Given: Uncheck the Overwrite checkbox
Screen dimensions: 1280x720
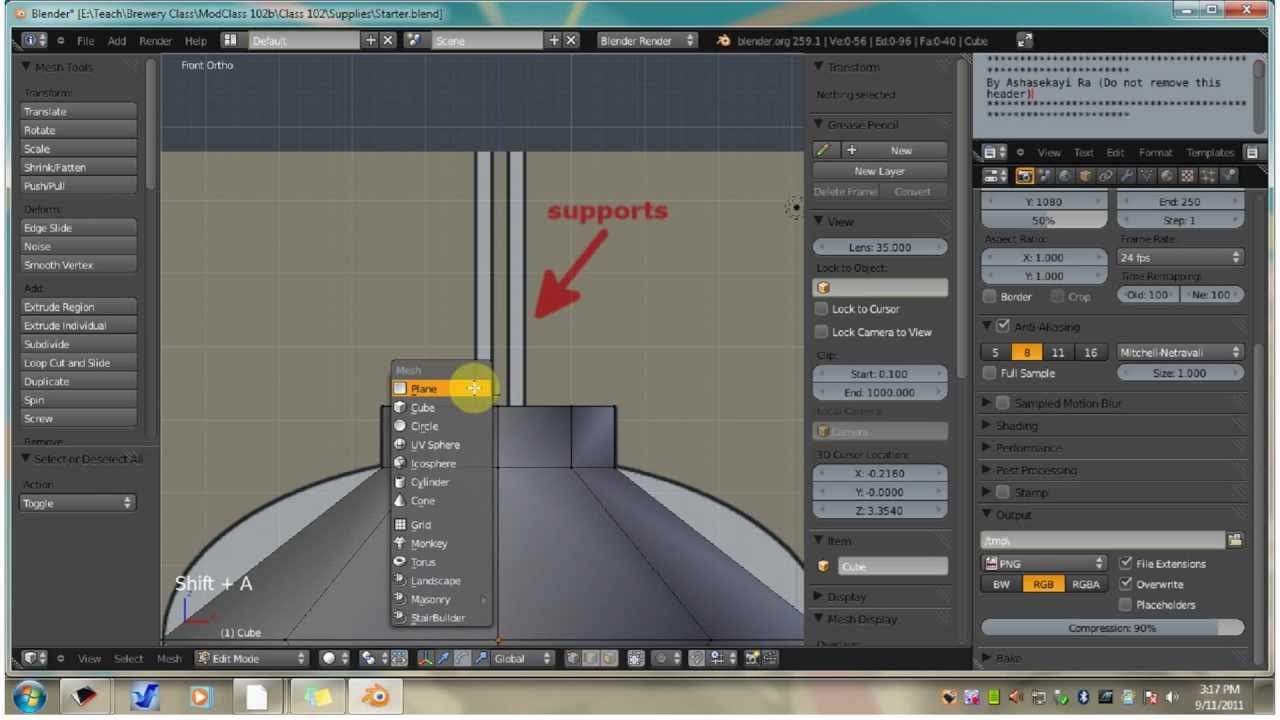Looking at the screenshot, I should tap(1126, 584).
